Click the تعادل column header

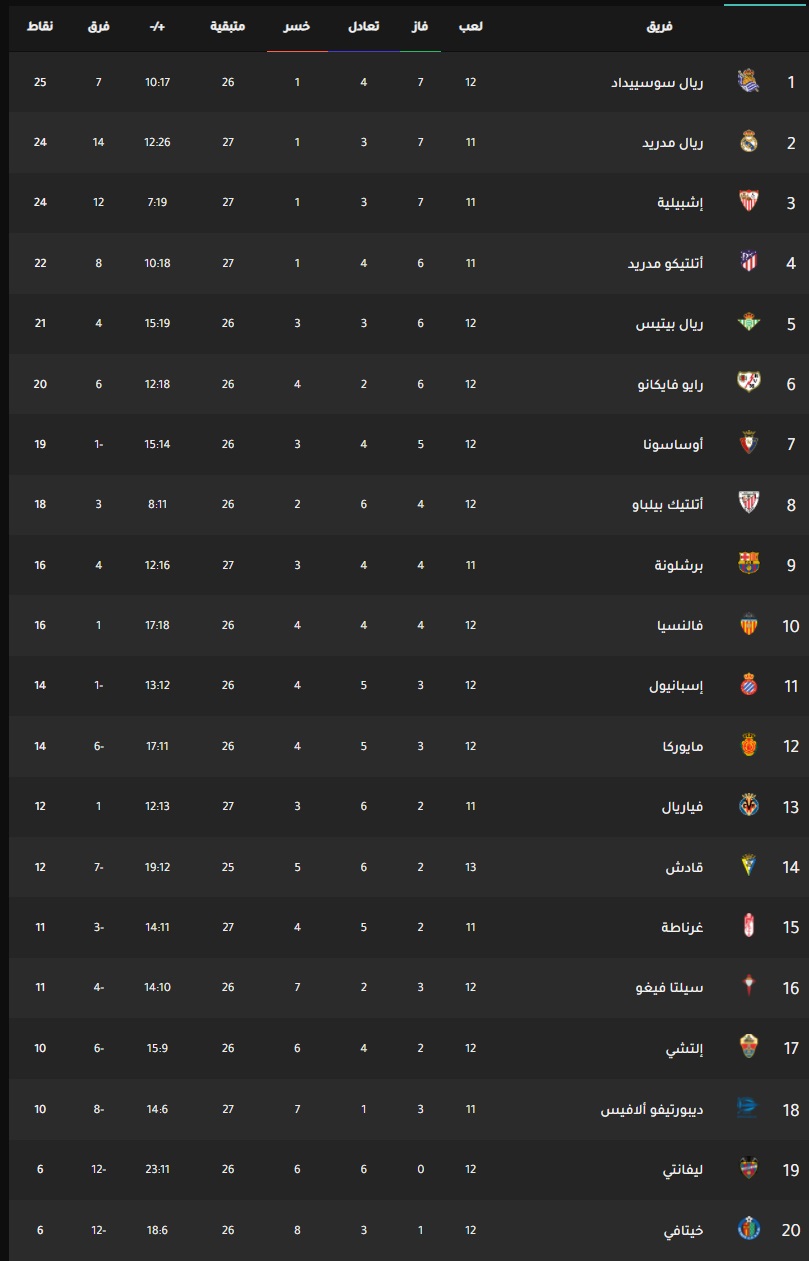click(363, 26)
